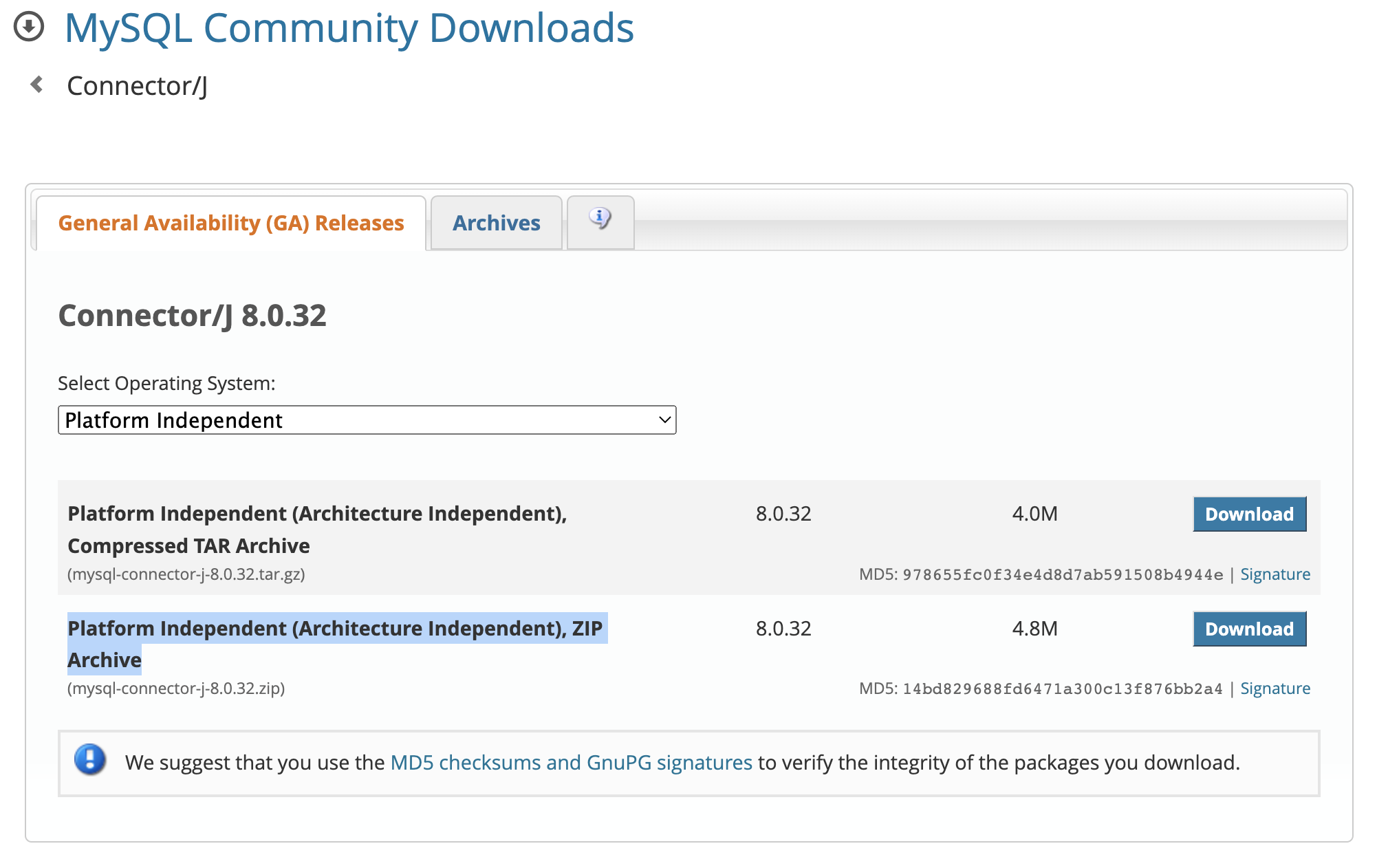The image size is (1388, 868).
Task: Click the dropdown arrow on Platform Independent
Action: pos(664,420)
